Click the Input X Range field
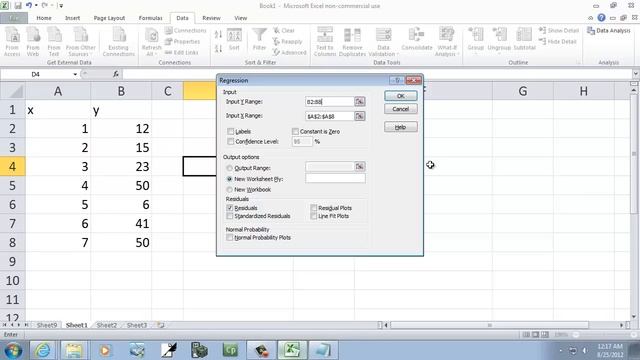The image size is (640, 360). coord(330,116)
